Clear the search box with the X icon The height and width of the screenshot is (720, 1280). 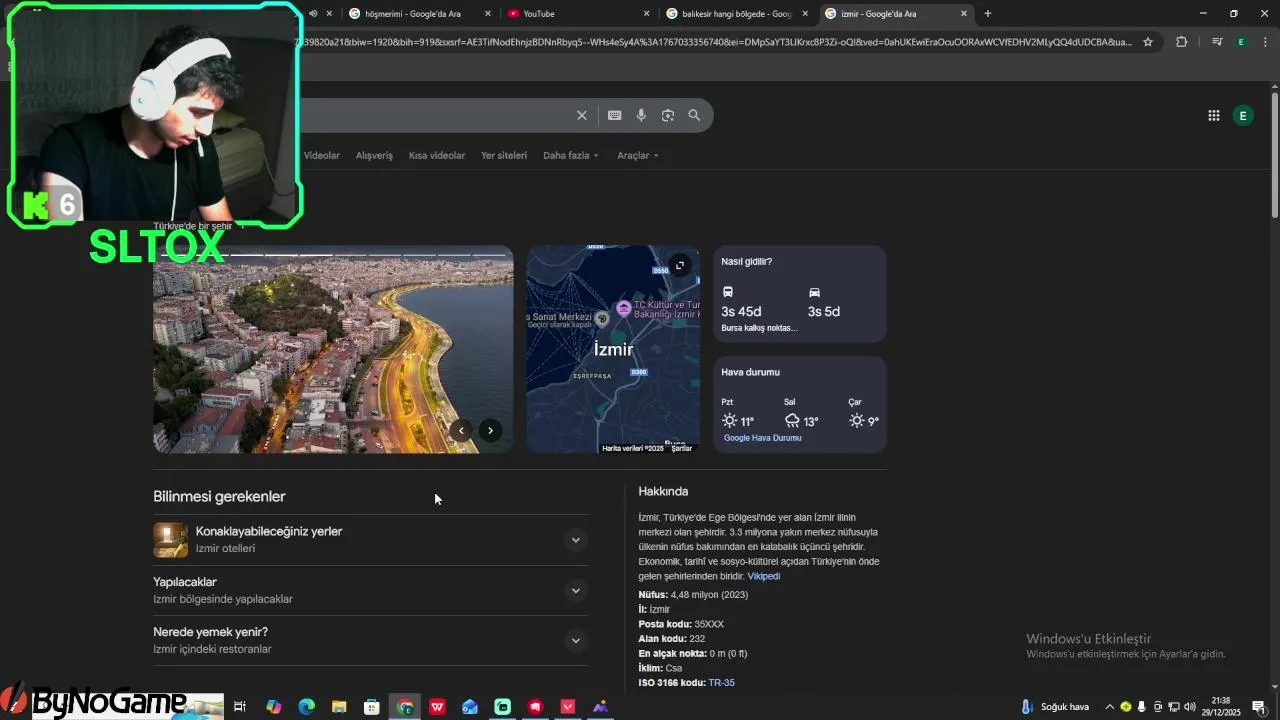[x=581, y=115]
